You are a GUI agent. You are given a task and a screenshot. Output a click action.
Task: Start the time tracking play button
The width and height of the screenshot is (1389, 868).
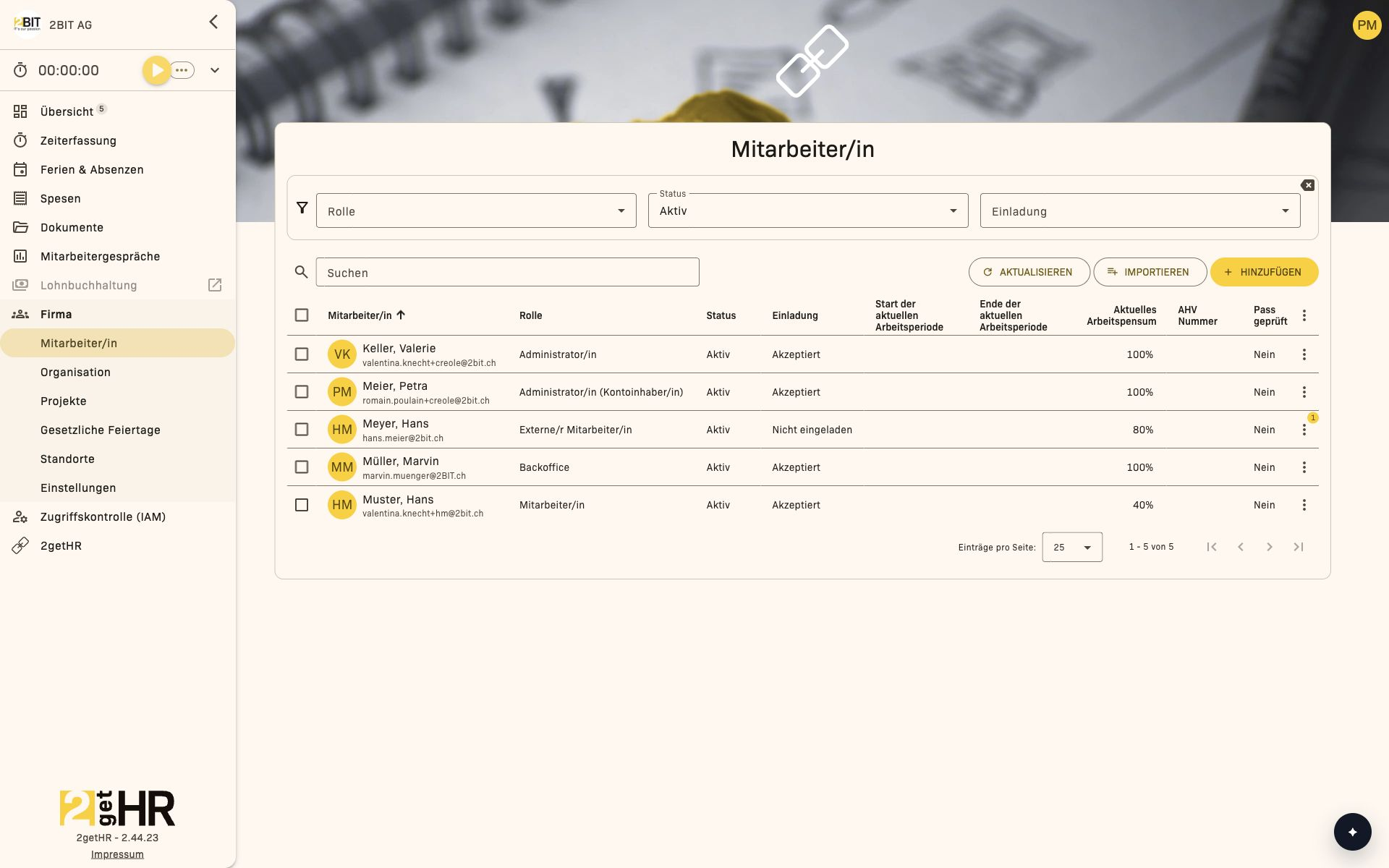point(156,70)
